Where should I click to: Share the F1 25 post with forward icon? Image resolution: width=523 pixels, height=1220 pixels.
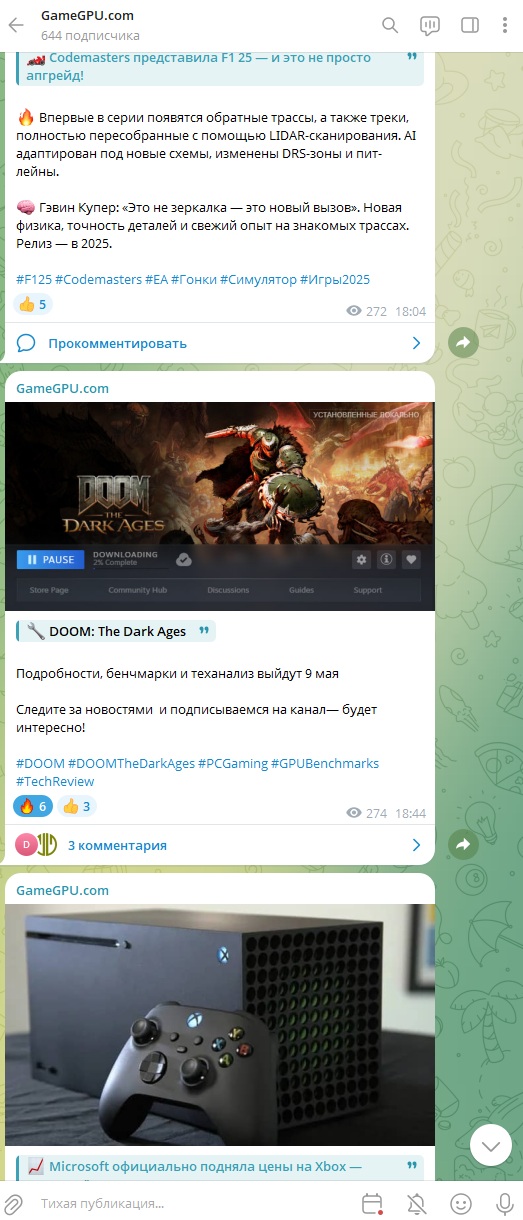click(x=463, y=343)
